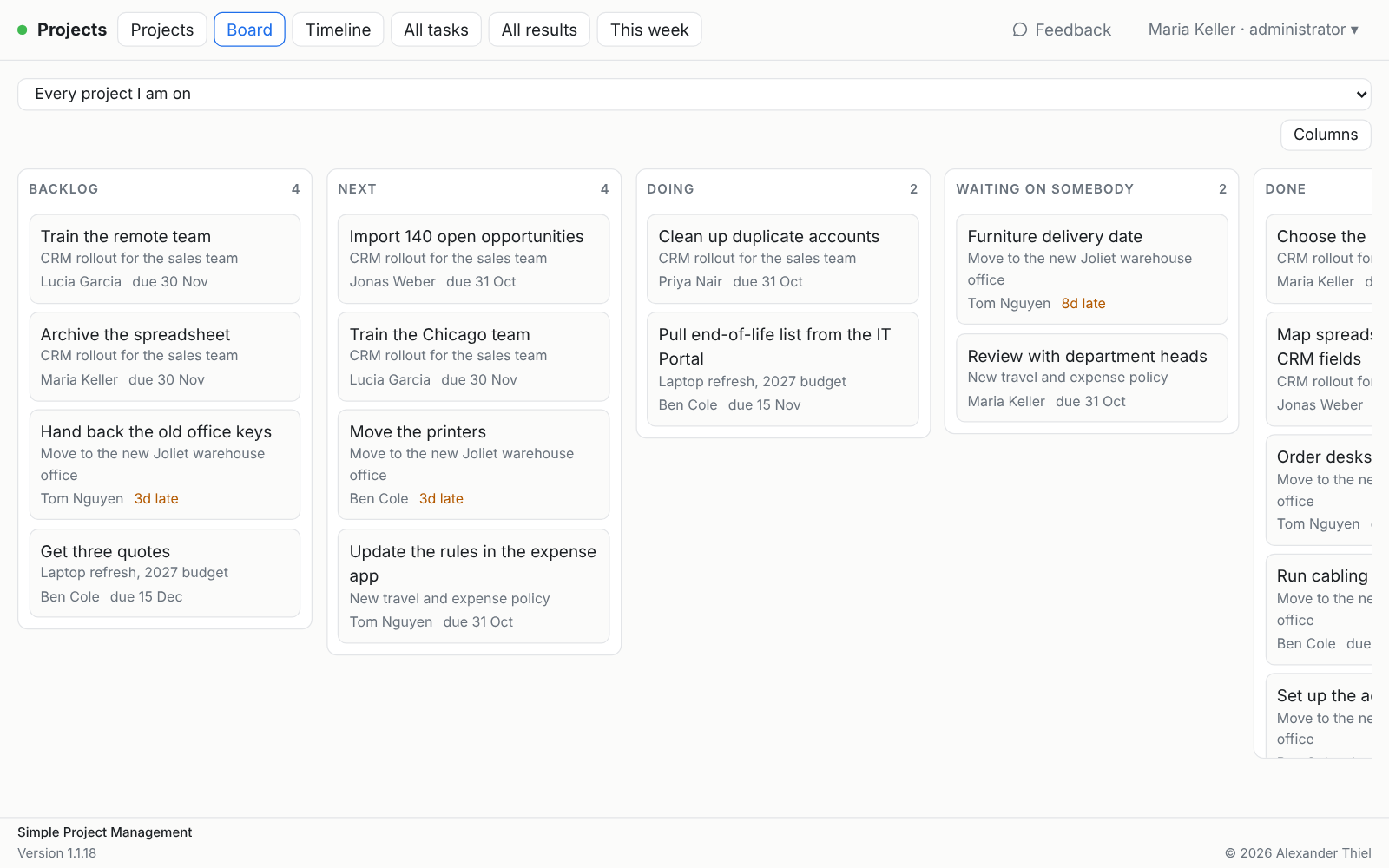Click the Columns button
Viewport: 1389px width, 868px height.
point(1326,135)
